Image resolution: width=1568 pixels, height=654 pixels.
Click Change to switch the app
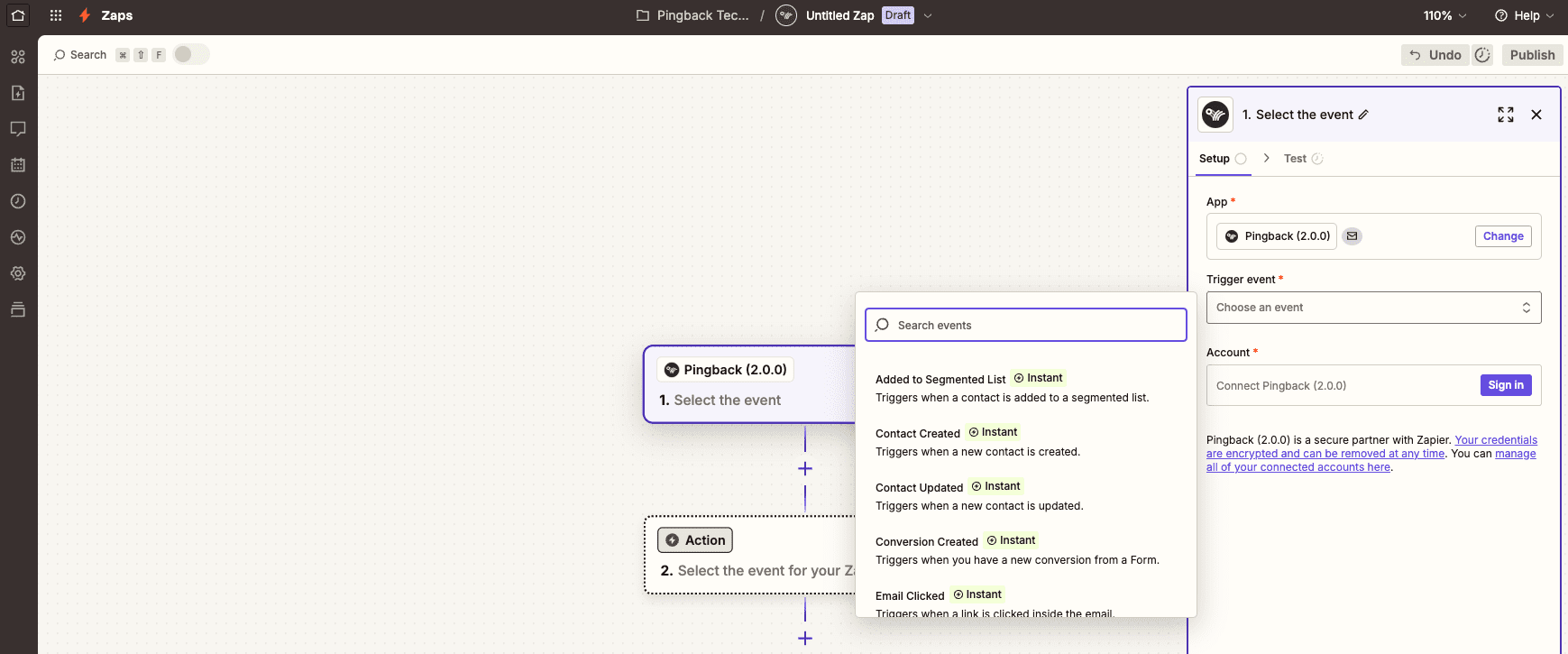1503,236
